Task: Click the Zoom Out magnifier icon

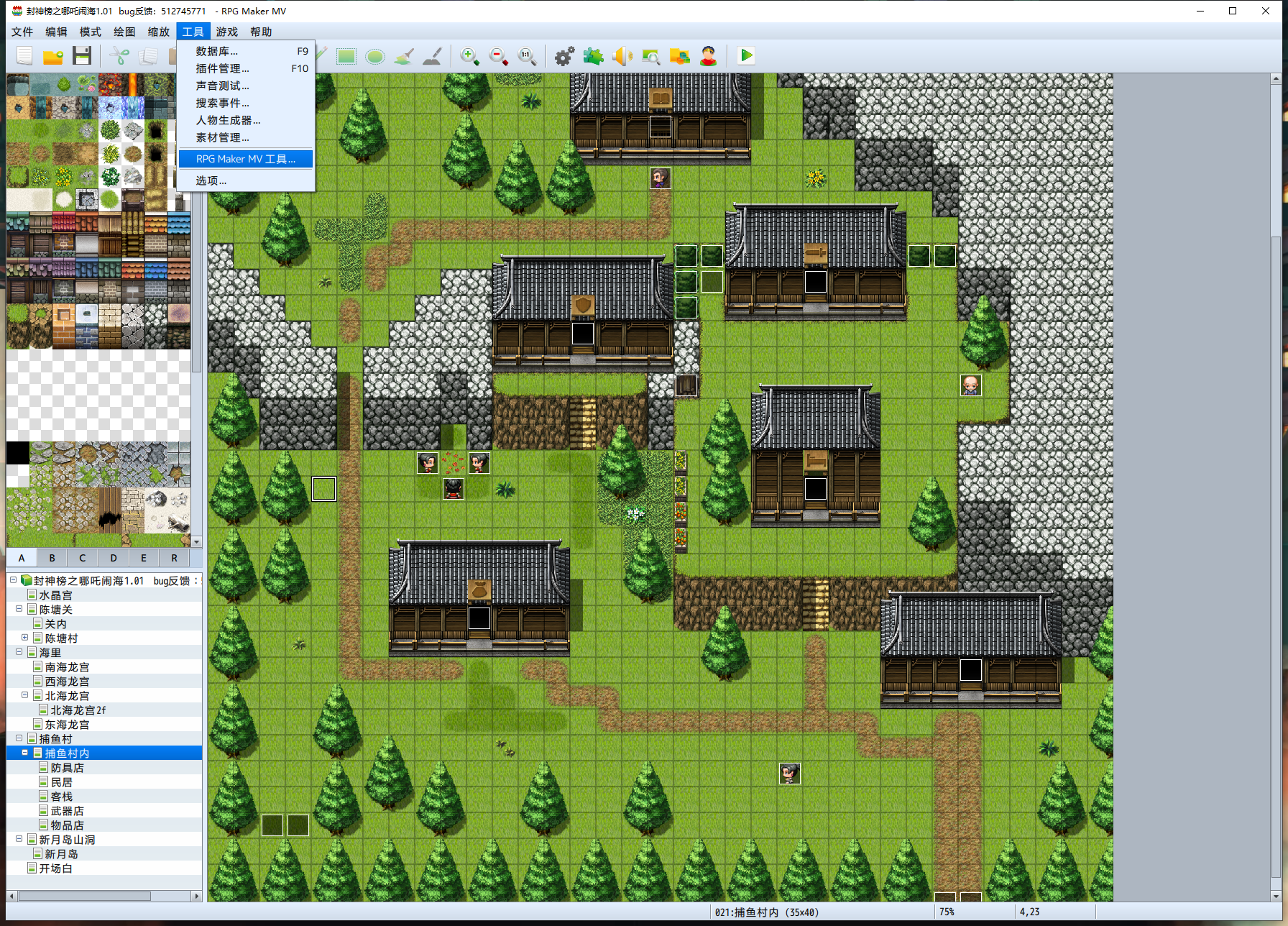Action: [x=498, y=56]
